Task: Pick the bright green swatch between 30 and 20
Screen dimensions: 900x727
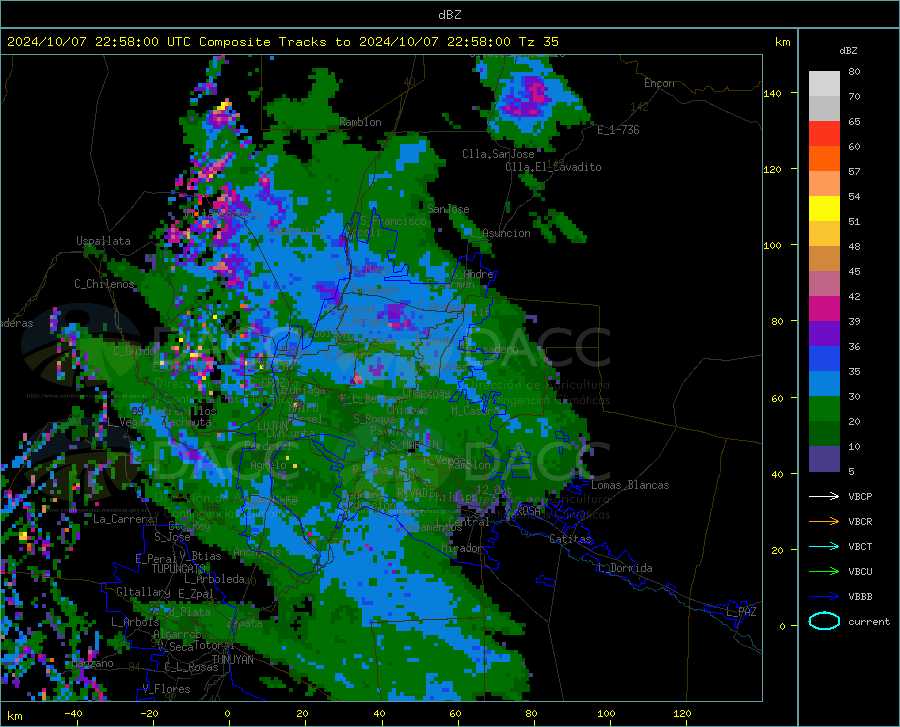Action: (x=824, y=409)
